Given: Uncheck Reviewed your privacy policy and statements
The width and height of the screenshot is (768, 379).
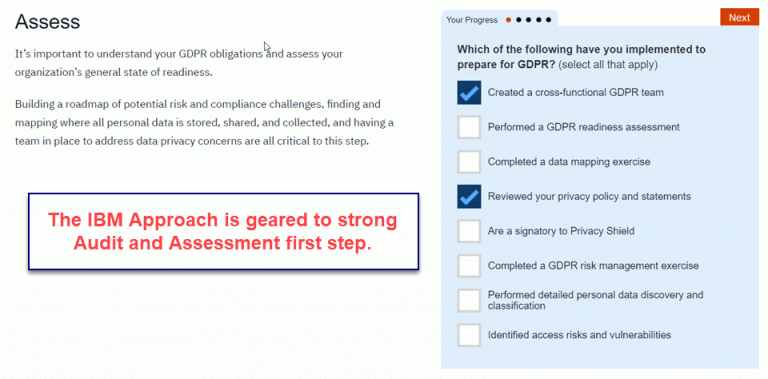Looking at the screenshot, I should coord(469,196).
